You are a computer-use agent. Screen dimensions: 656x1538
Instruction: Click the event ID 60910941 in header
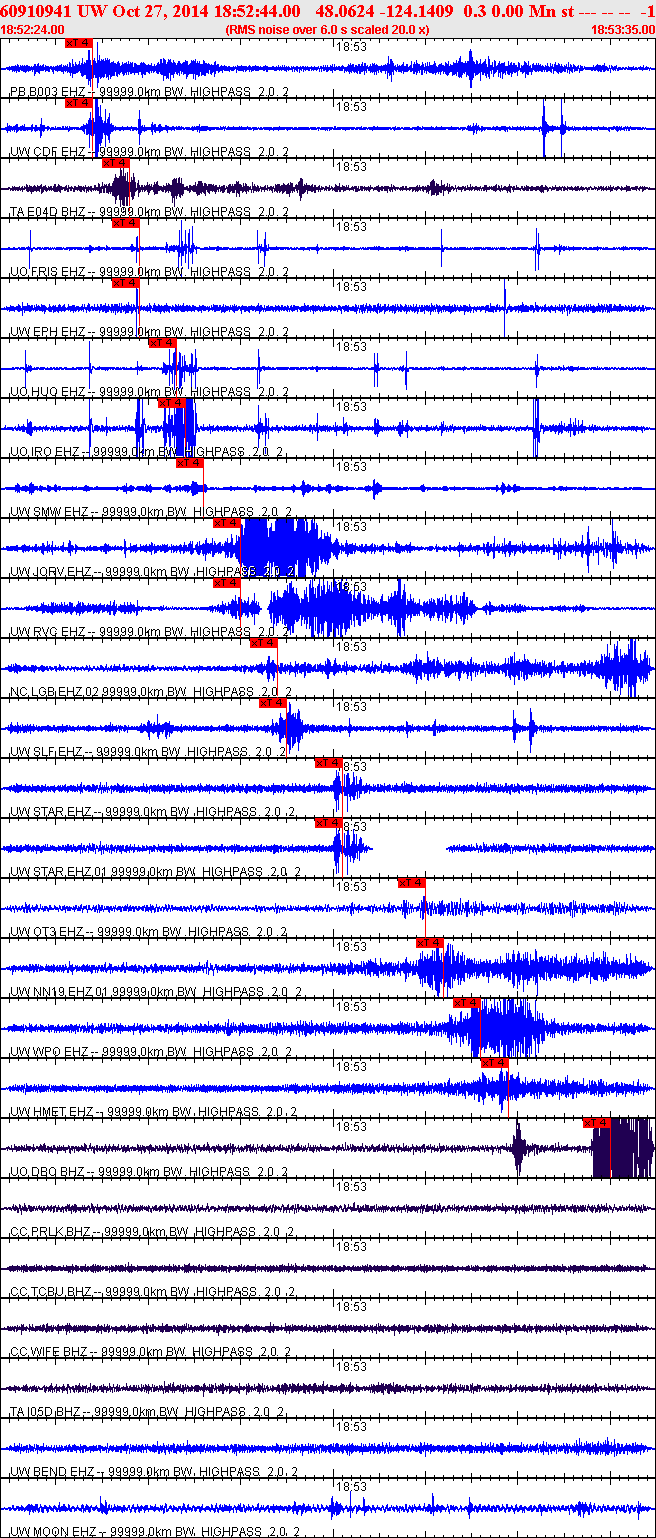(37, 12)
